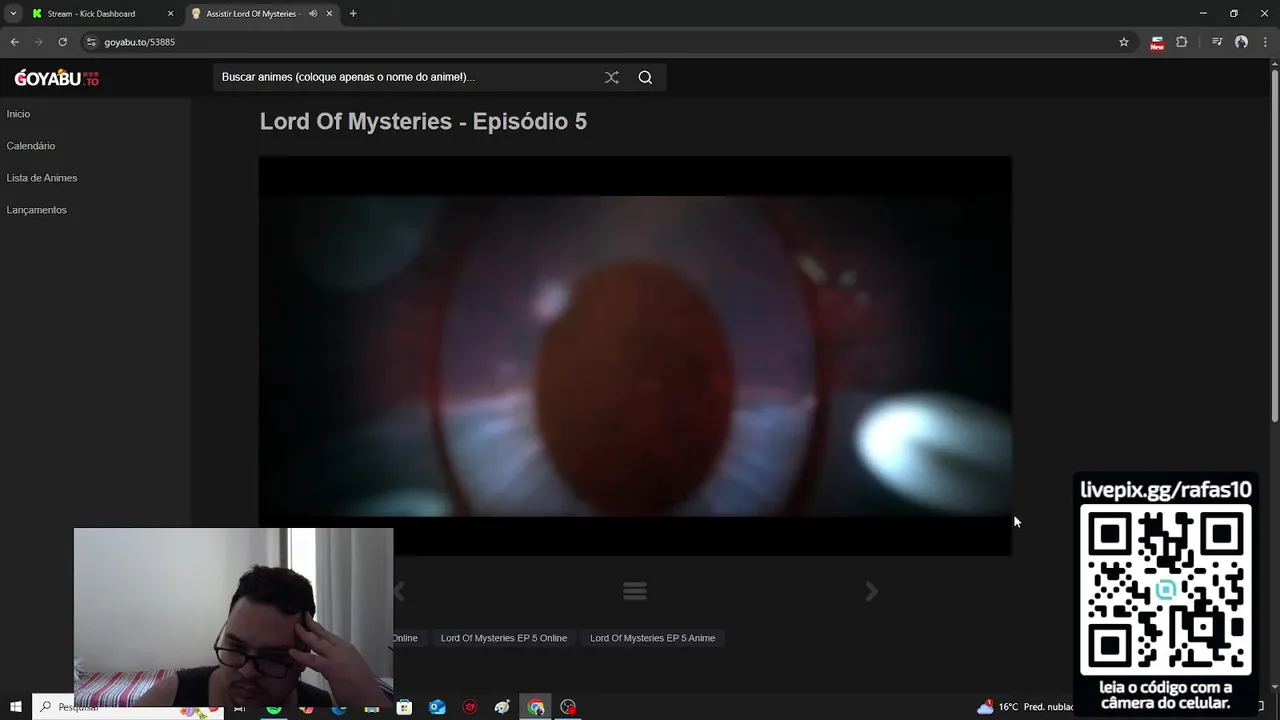The image size is (1280, 720).
Task: Click the page vertical scrollbar
Action: (x=1274, y=245)
